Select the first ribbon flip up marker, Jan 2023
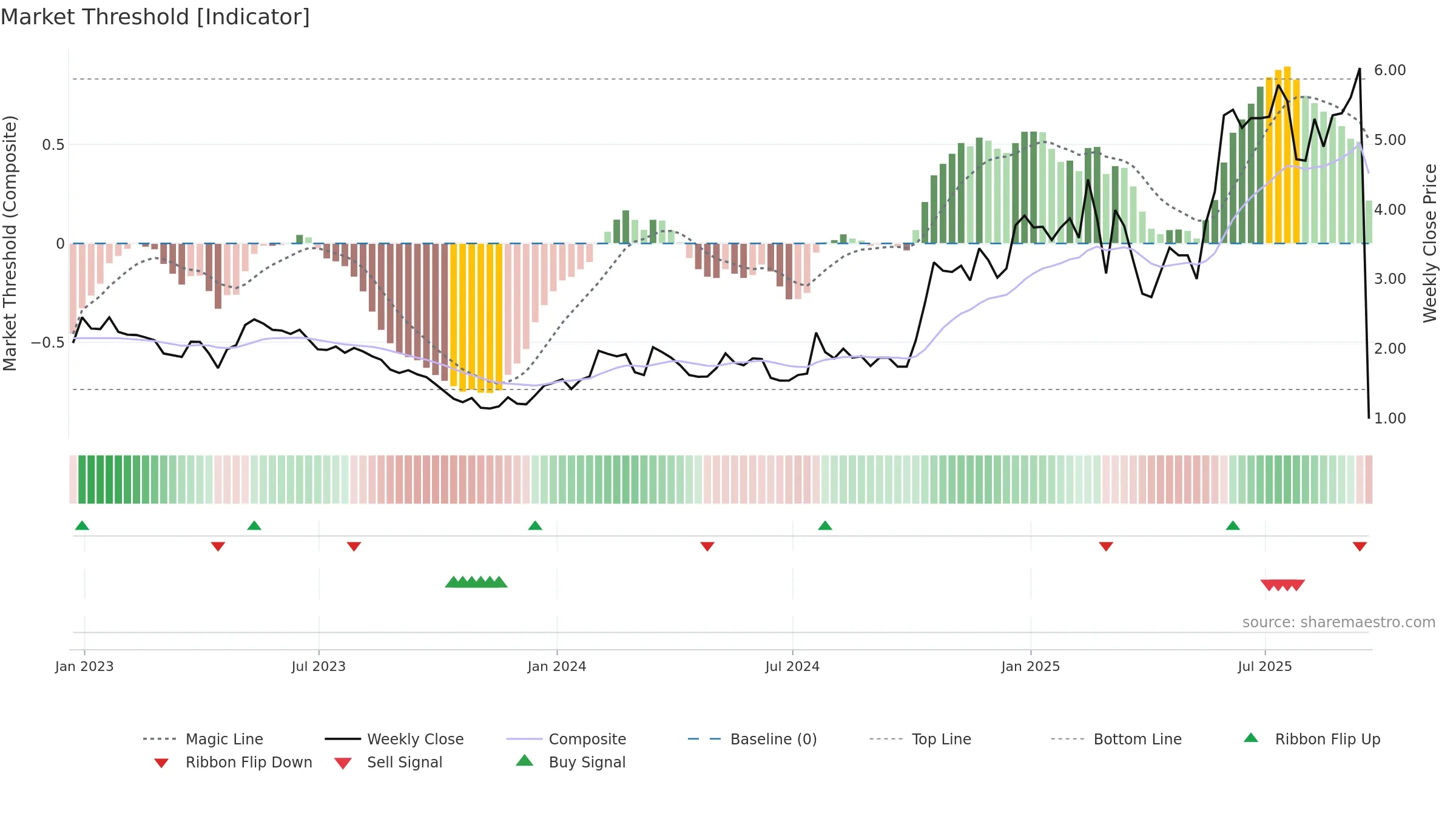 click(x=82, y=525)
